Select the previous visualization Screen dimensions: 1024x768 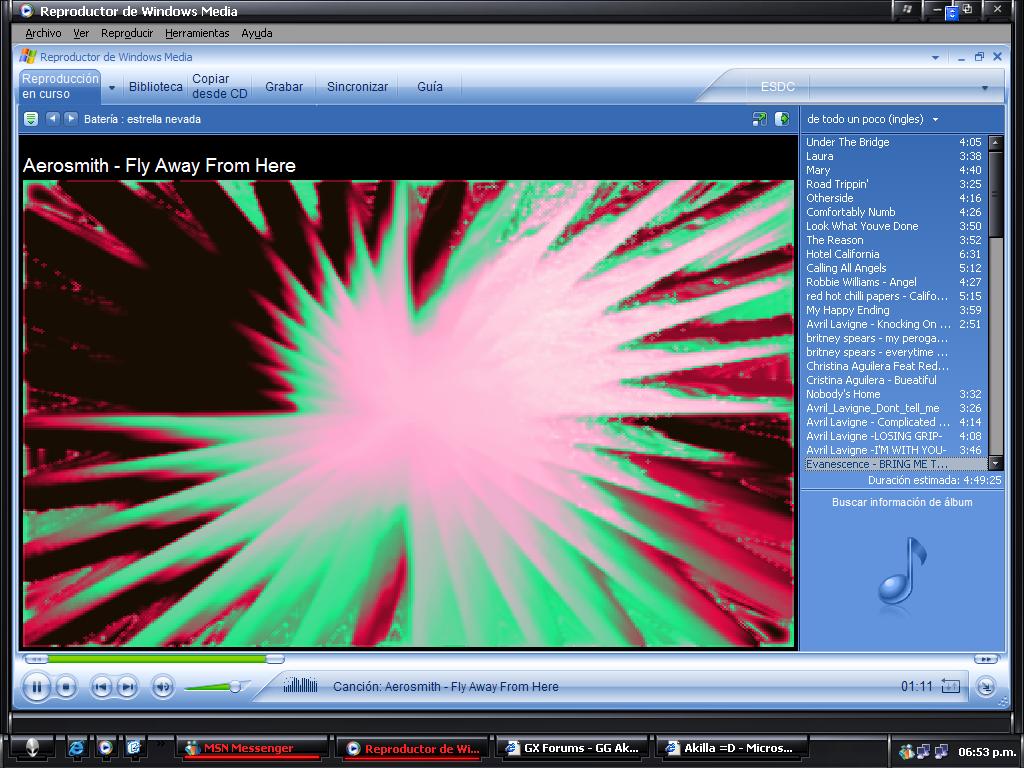tap(53, 119)
